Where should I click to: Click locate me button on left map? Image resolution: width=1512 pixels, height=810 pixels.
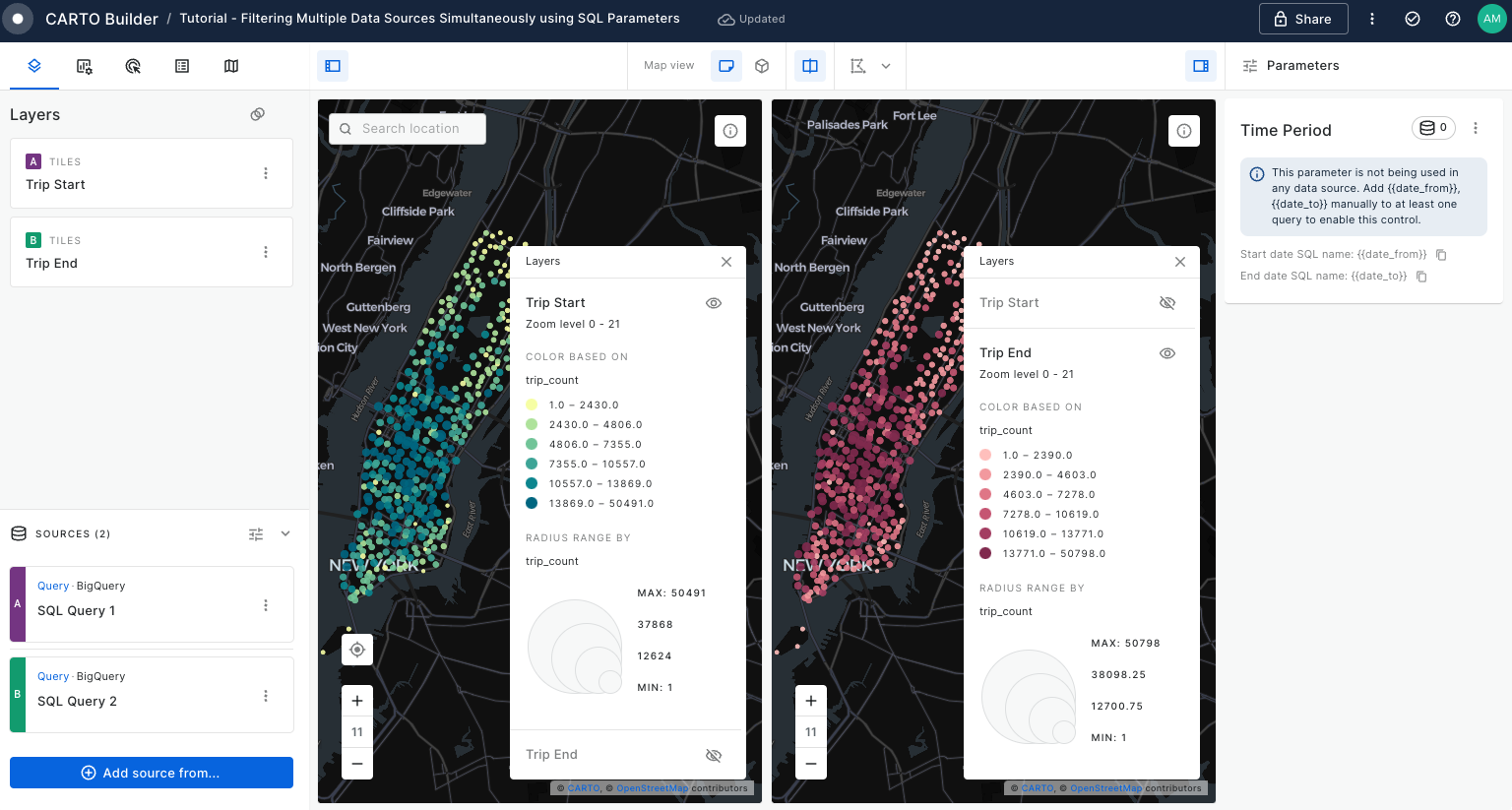pos(357,650)
